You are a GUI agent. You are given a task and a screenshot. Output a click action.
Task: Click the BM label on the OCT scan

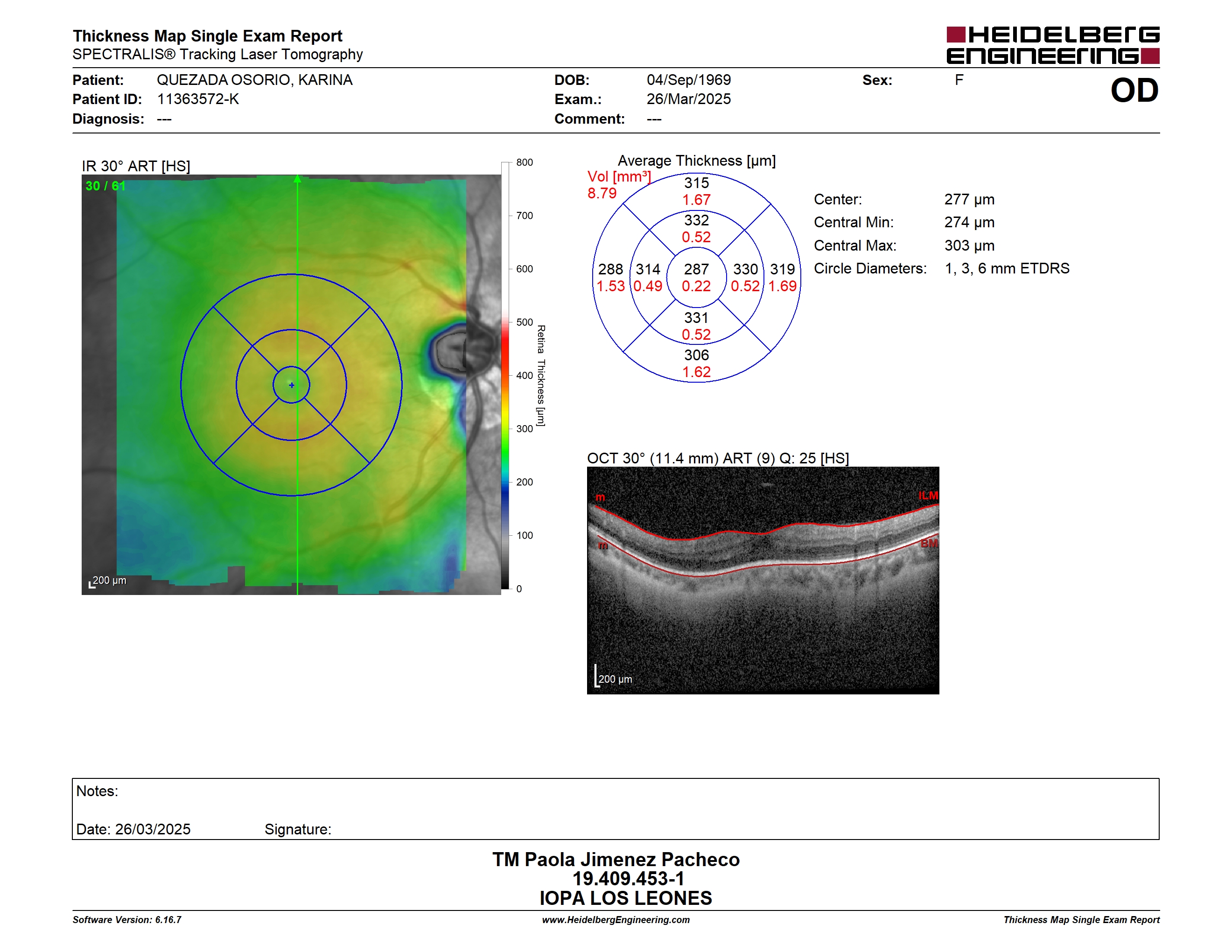click(929, 544)
